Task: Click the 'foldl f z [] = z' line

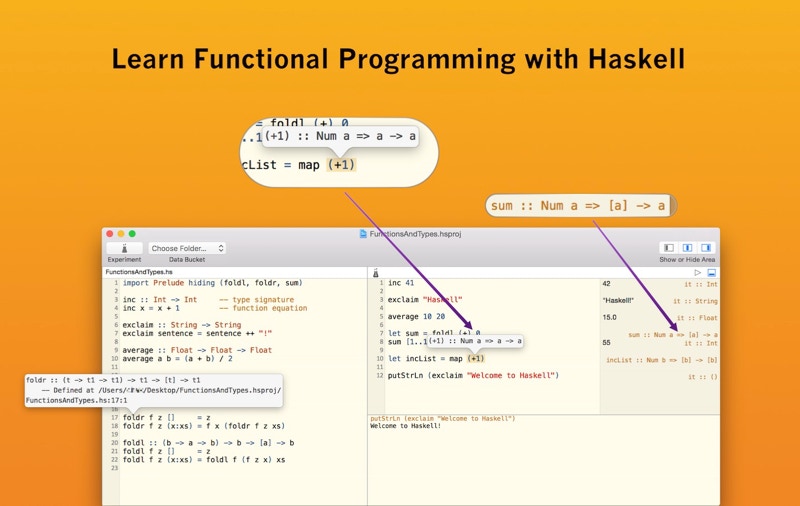Action: (x=166, y=451)
